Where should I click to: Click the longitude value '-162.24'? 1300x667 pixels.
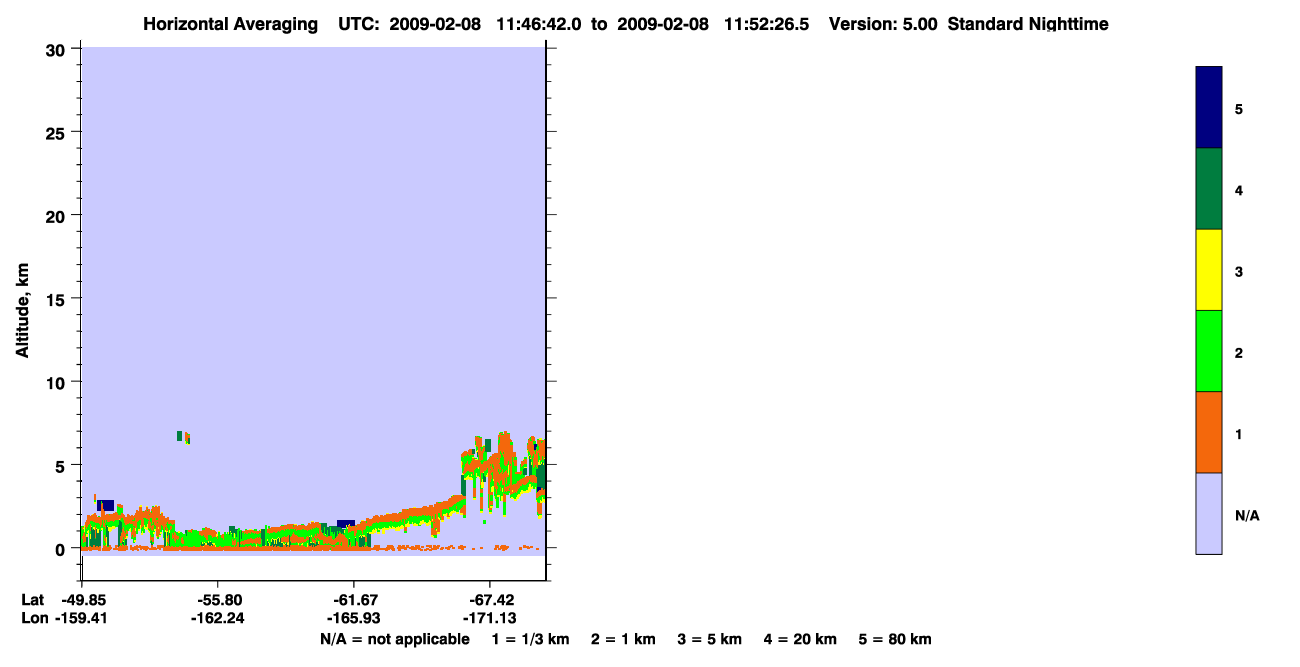[217, 618]
